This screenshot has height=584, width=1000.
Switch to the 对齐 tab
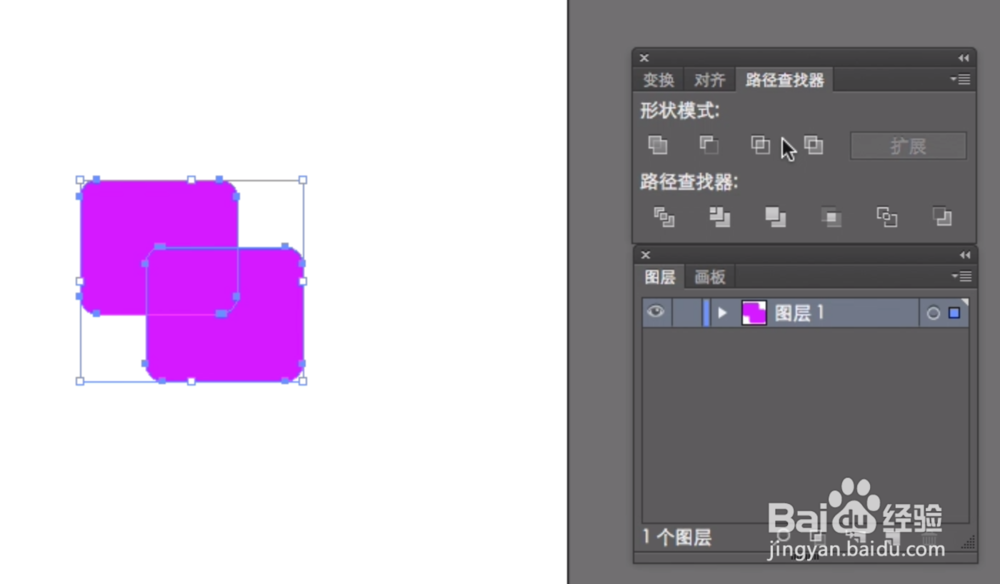tap(709, 80)
